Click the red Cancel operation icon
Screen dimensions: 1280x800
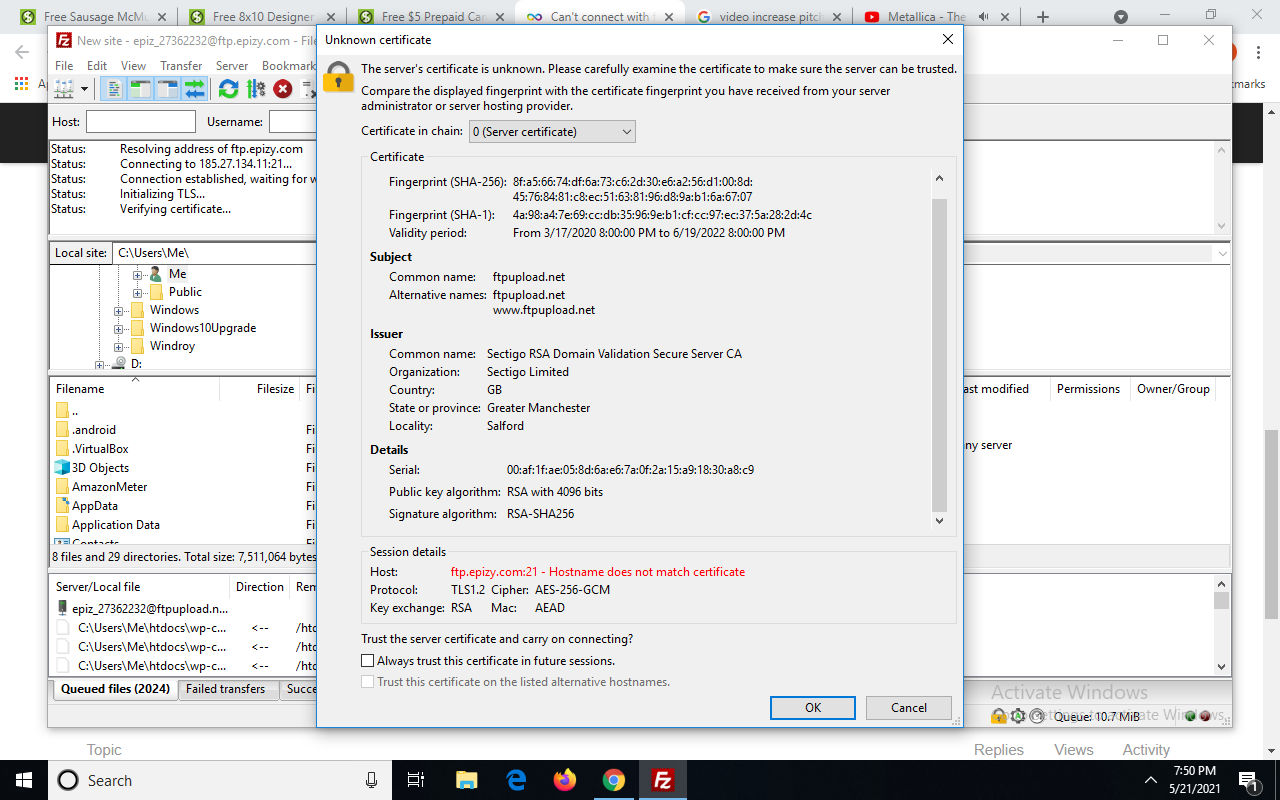click(x=283, y=89)
